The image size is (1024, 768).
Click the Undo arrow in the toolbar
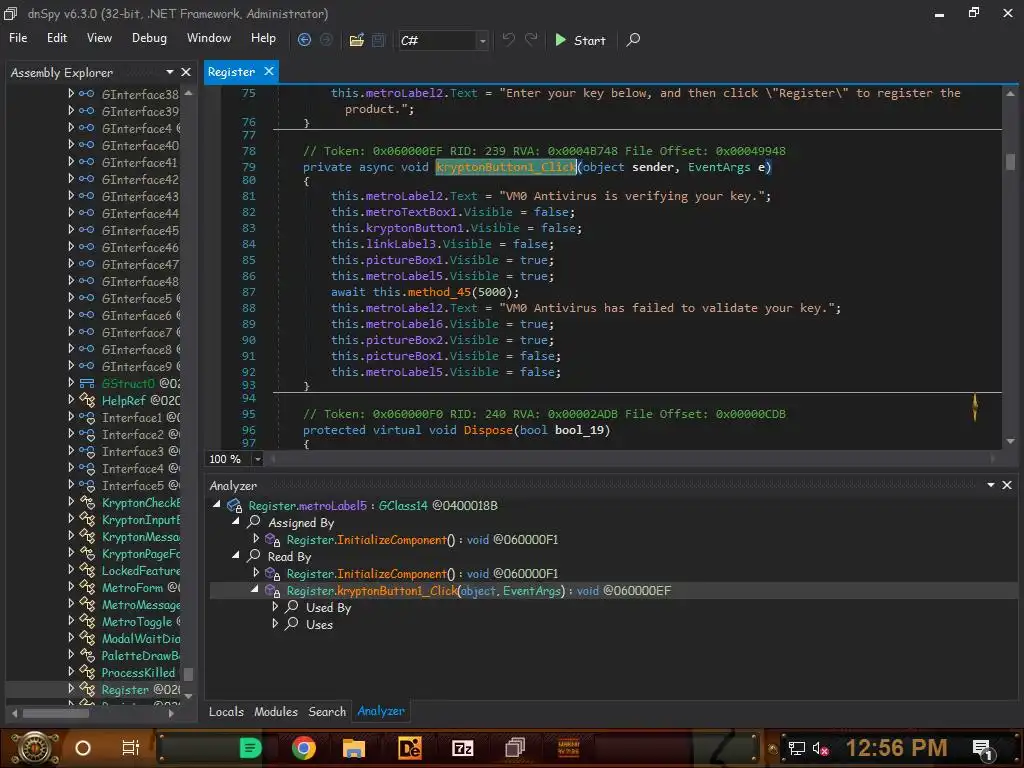point(508,40)
